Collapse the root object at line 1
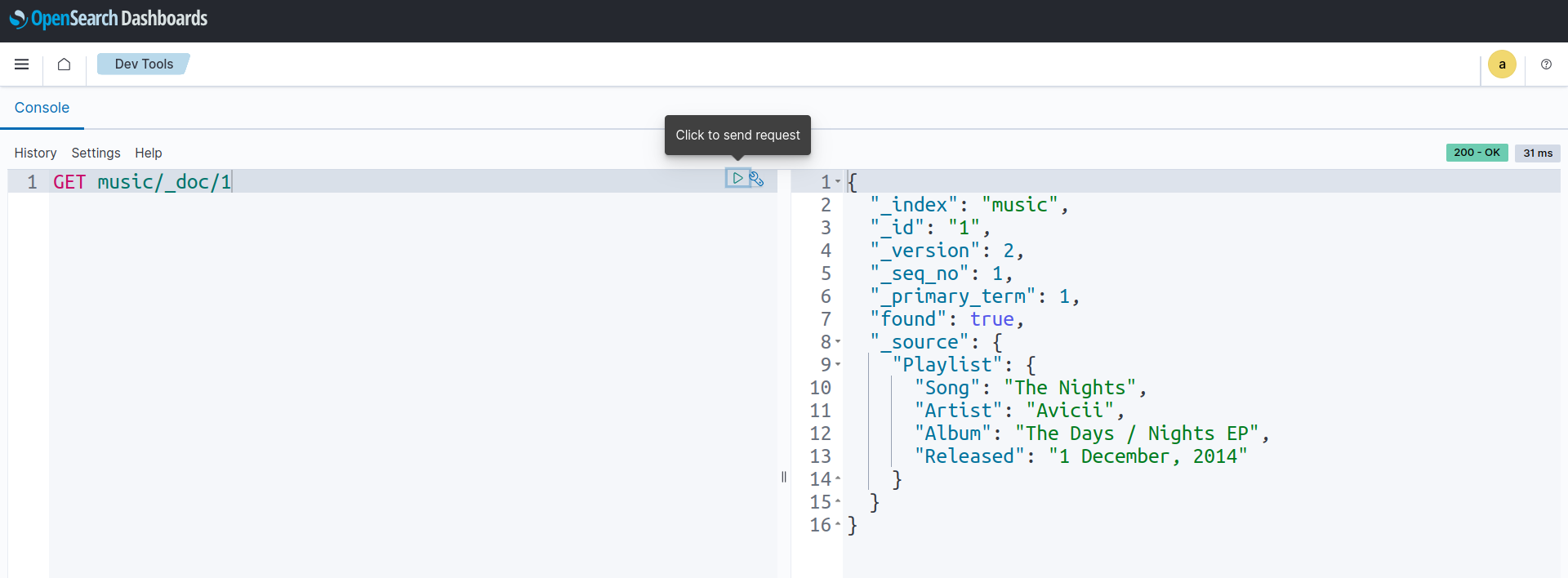The image size is (1568, 578). tap(838, 181)
